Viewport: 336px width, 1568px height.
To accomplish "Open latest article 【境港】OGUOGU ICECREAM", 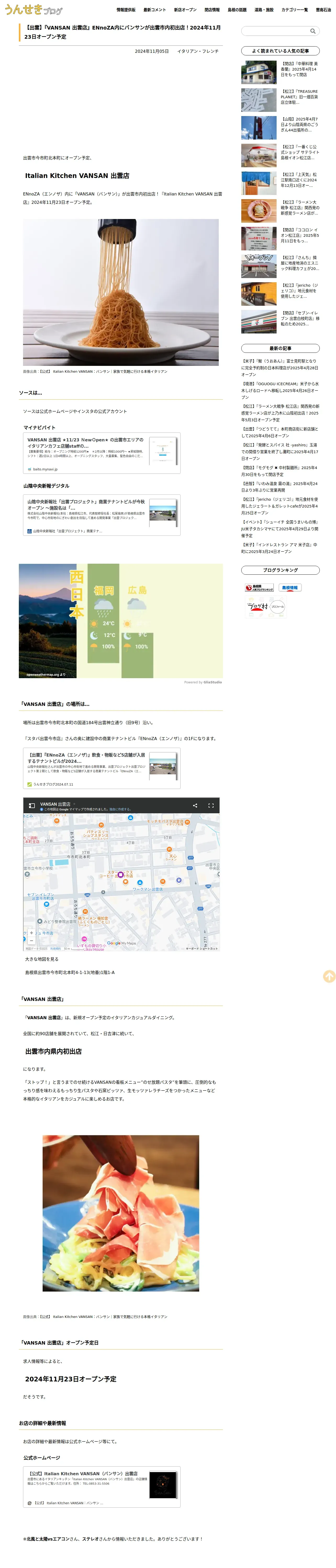I will point(280,391).
